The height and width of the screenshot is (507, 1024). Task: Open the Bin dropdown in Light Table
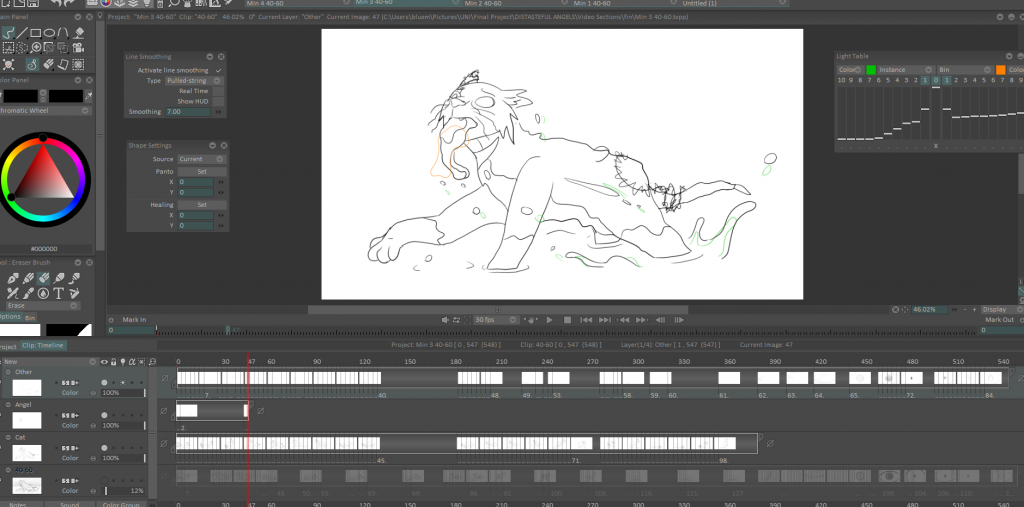[x=965, y=69]
